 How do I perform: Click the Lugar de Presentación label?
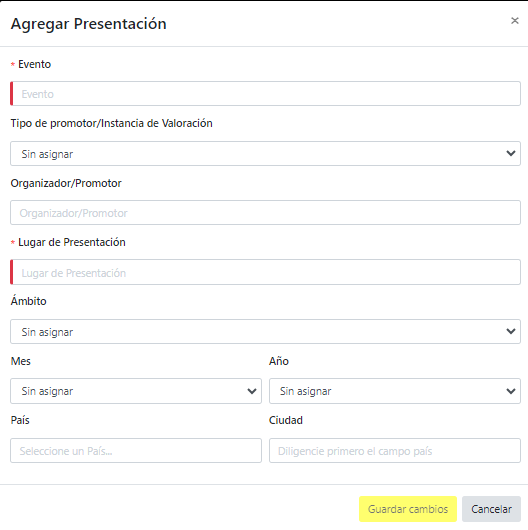[72, 242]
